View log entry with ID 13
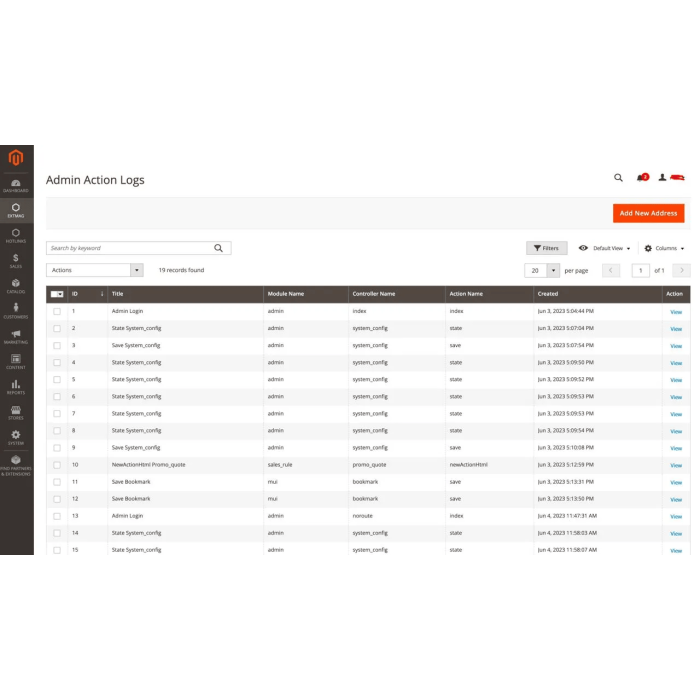This screenshot has height=700, width=700. pyautogui.click(x=676, y=517)
